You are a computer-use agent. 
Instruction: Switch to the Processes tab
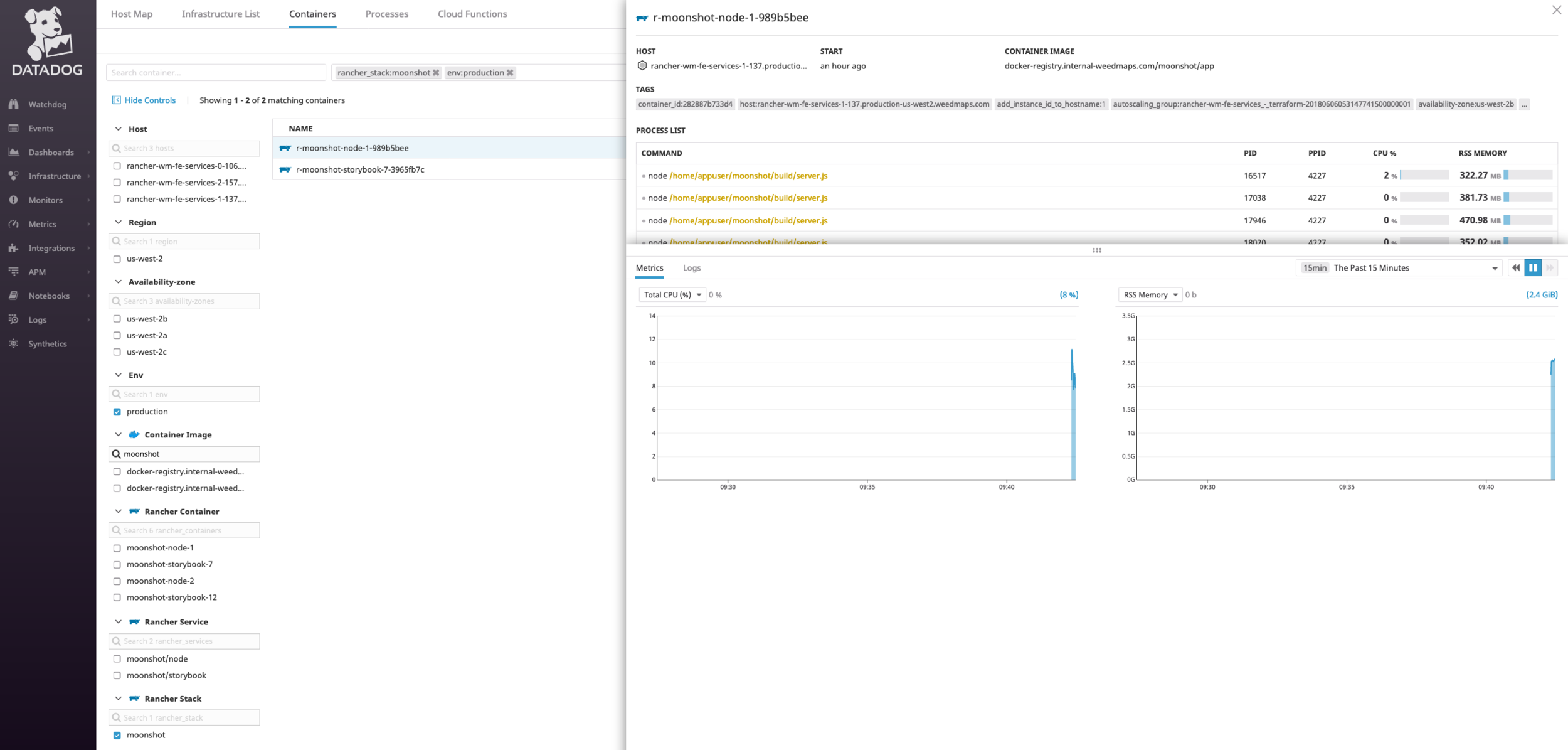point(386,14)
